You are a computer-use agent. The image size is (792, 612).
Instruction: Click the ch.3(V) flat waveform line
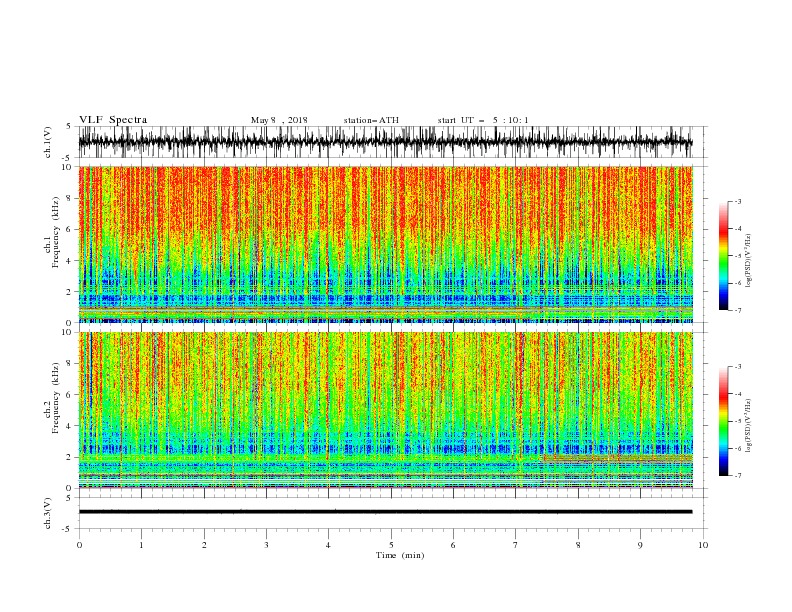pos(385,512)
